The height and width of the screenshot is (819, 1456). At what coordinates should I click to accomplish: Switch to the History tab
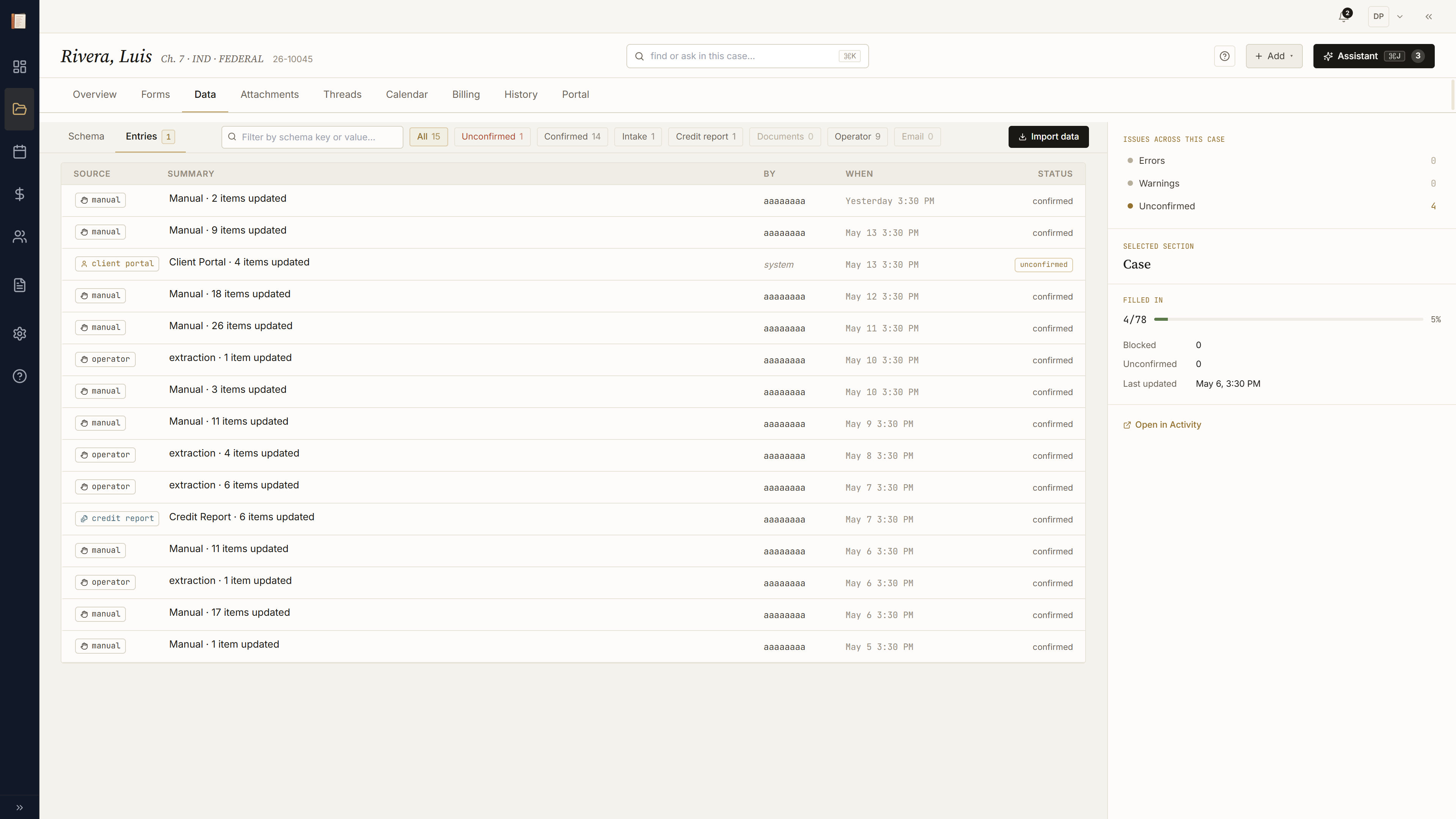point(521,94)
